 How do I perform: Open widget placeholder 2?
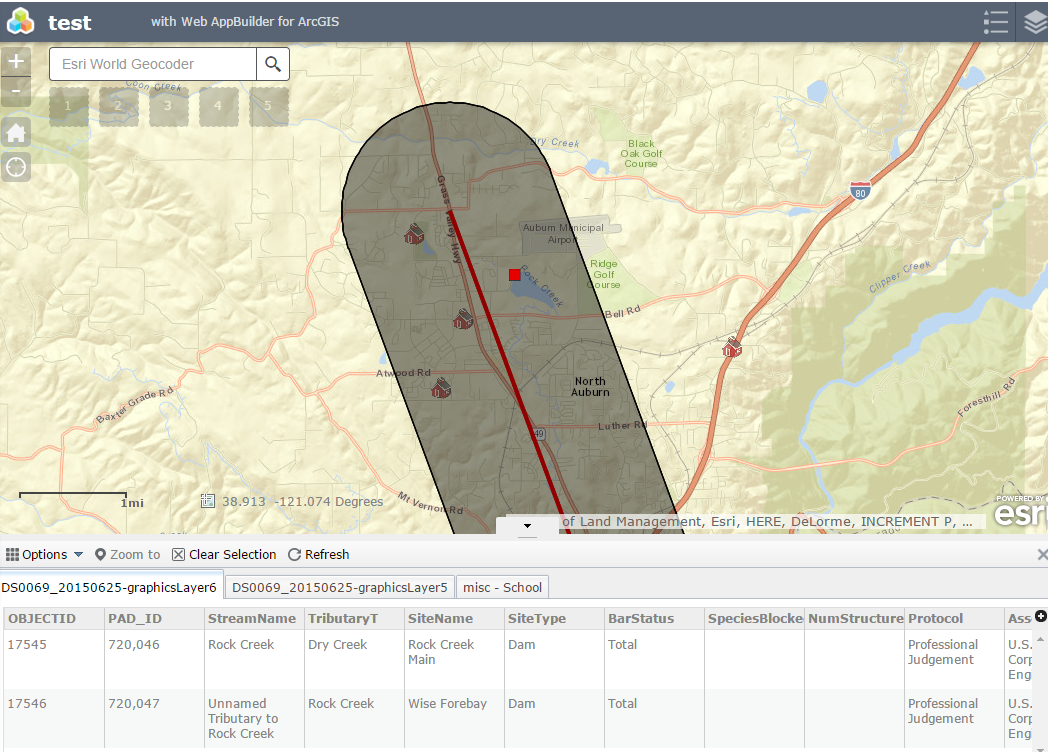click(x=119, y=106)
